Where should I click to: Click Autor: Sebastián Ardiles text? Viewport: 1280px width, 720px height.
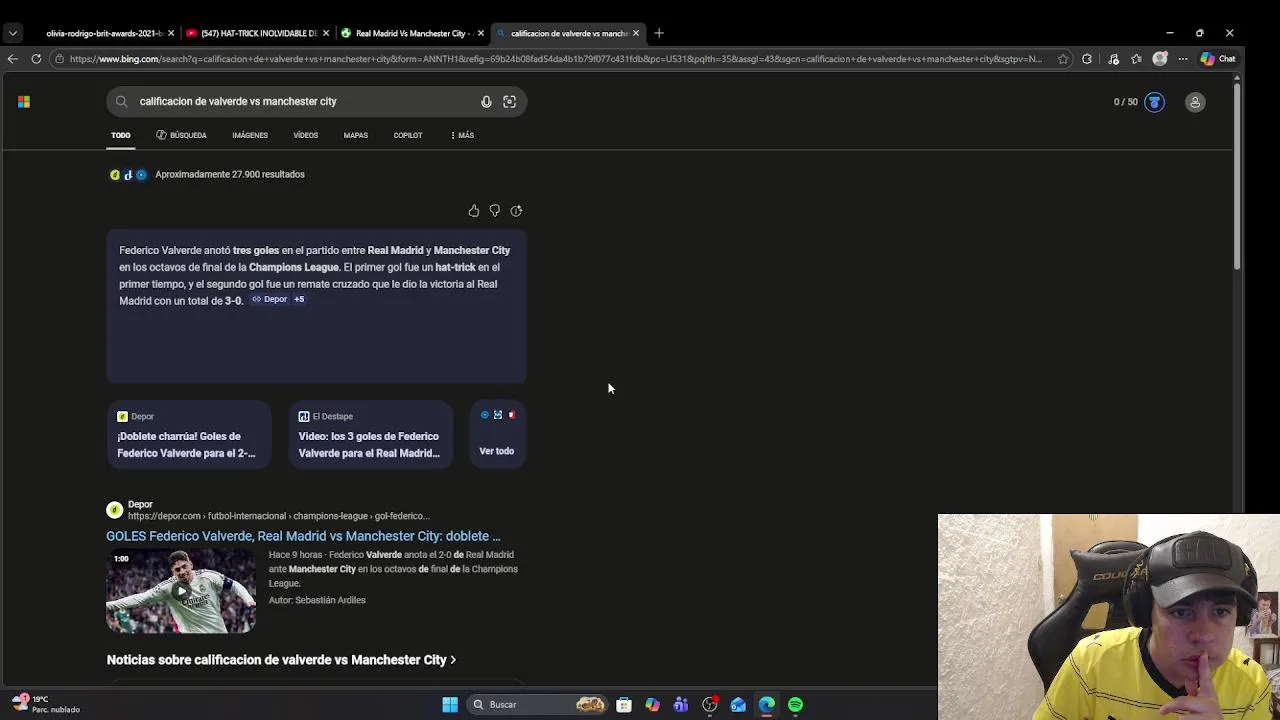tap(317, 600)
